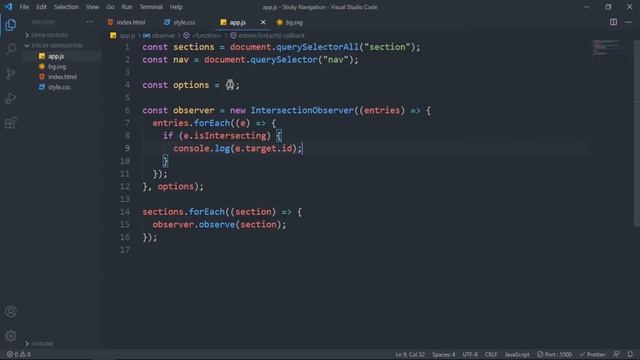Change line ending via CRLF
Viewport: 640px width, 360px height.
(491, 354)
